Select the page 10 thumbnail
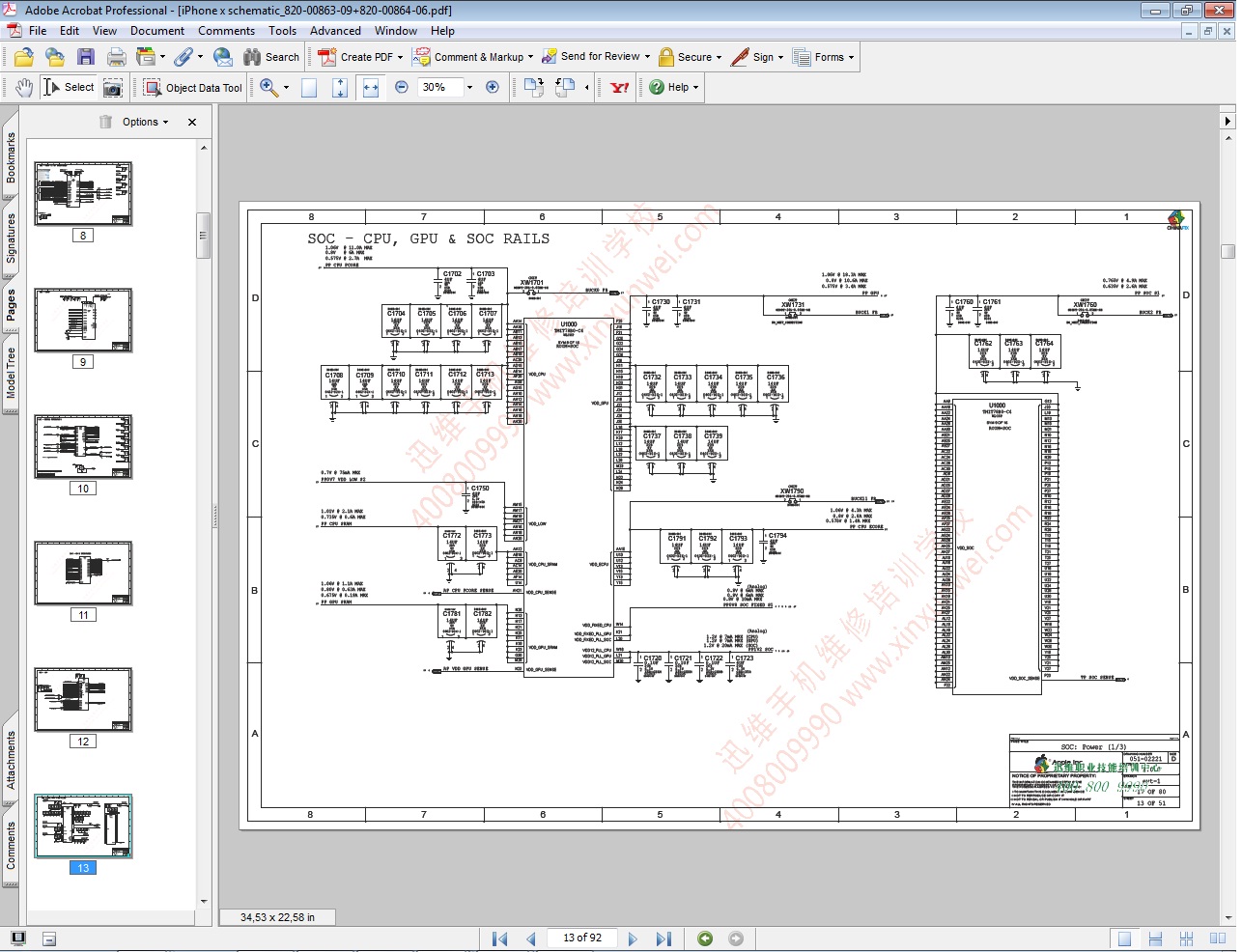Image resolution: width=1242 pixels, height=952 pixels. click(x=83, y=447)
